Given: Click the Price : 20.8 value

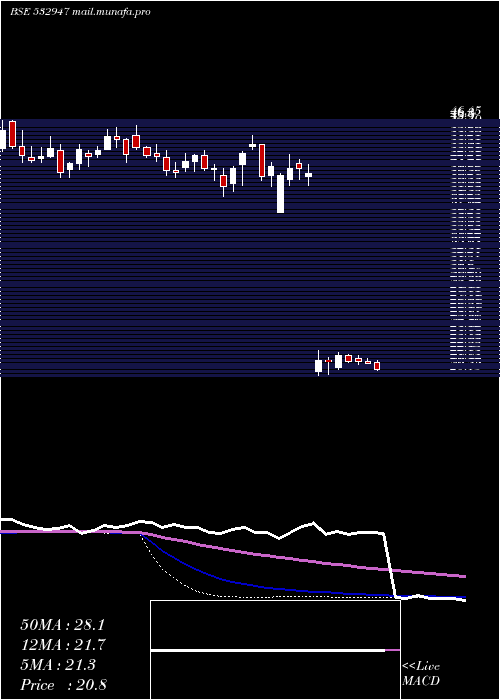Looking at the screenshot, I should (x=63, y=685).
